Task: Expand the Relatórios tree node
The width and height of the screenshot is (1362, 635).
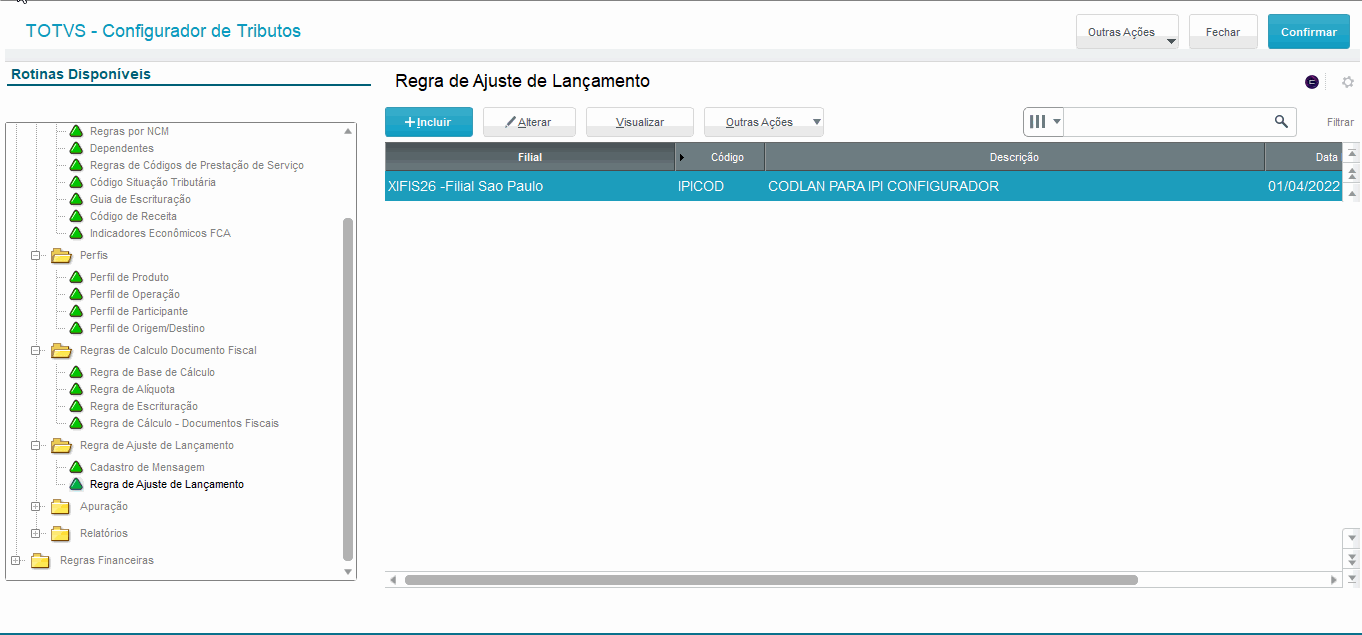Action: point(35,533)
